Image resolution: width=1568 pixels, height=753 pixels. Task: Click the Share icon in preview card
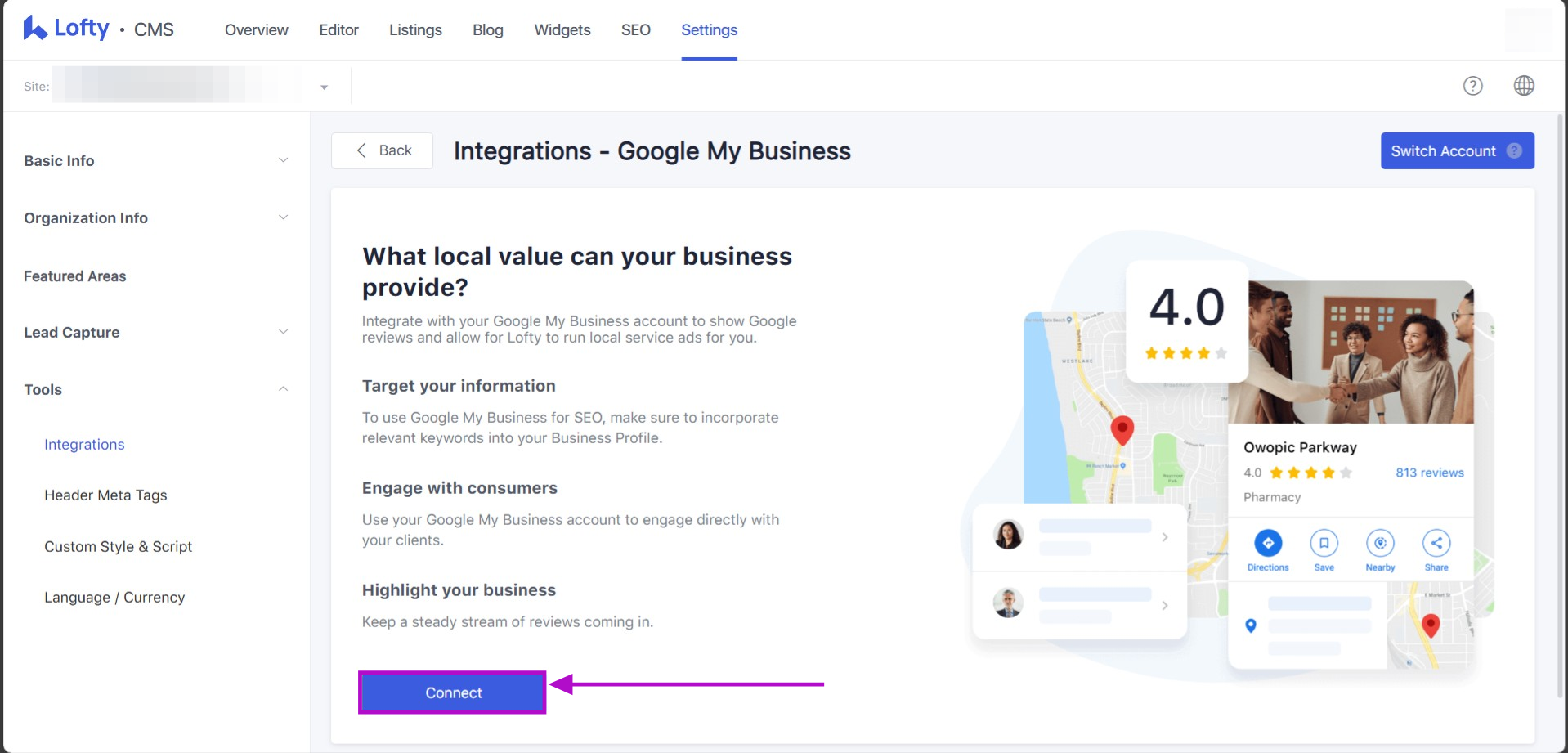1436,543
